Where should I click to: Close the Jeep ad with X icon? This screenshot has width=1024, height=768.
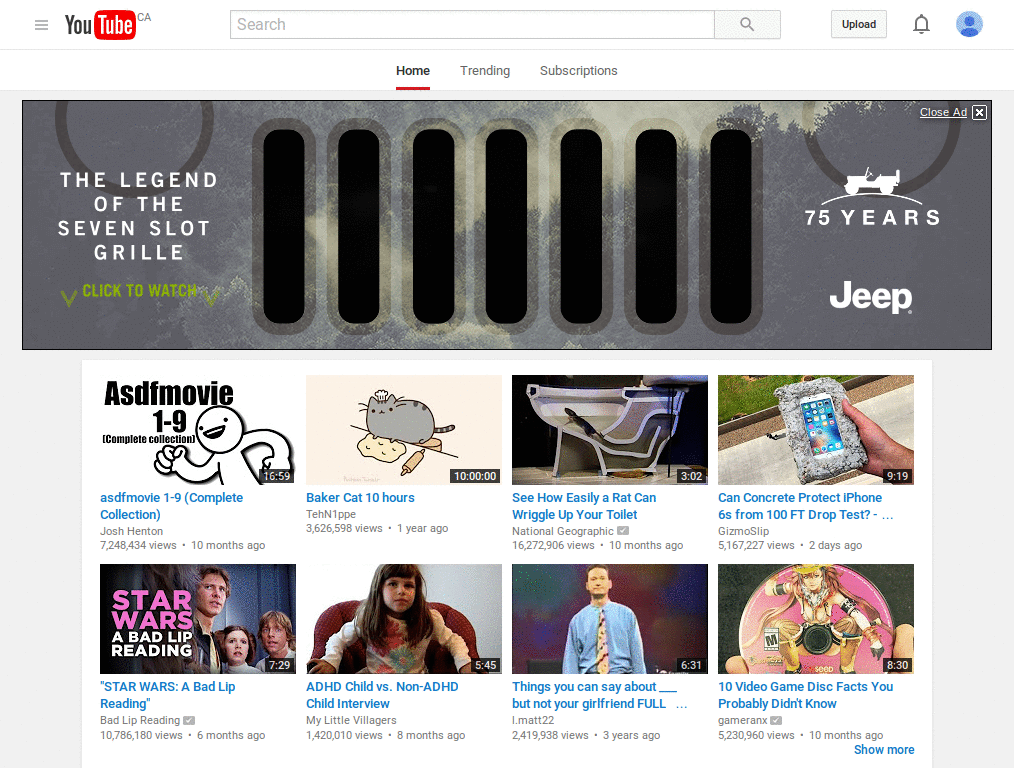coord(980,112)
